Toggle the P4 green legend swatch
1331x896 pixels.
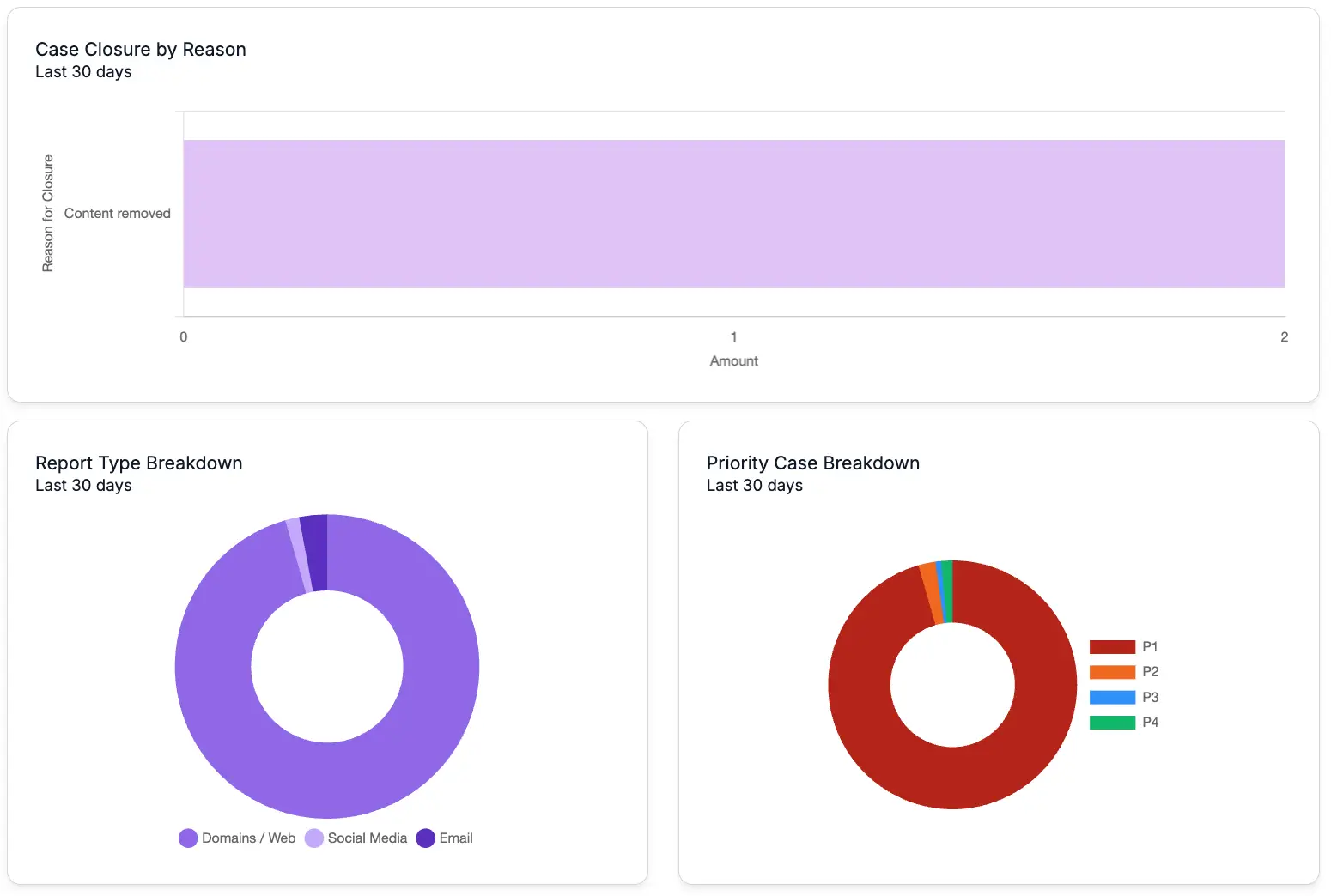tap(1112, 723)
